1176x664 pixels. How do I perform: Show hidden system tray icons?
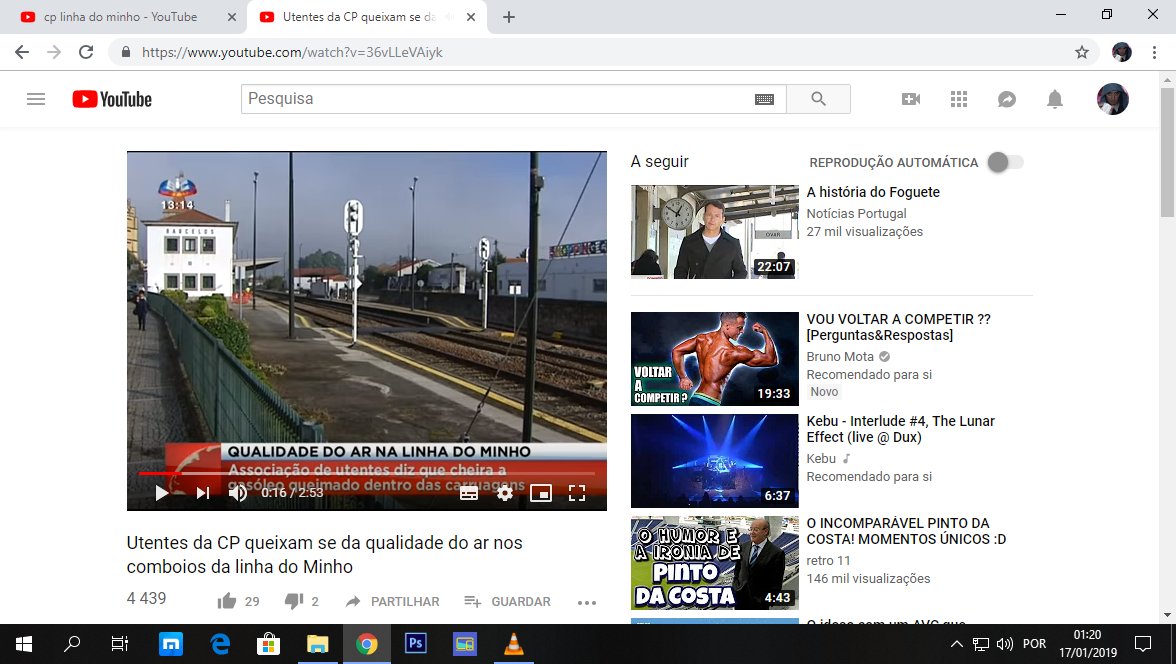[x=956, y=644]
